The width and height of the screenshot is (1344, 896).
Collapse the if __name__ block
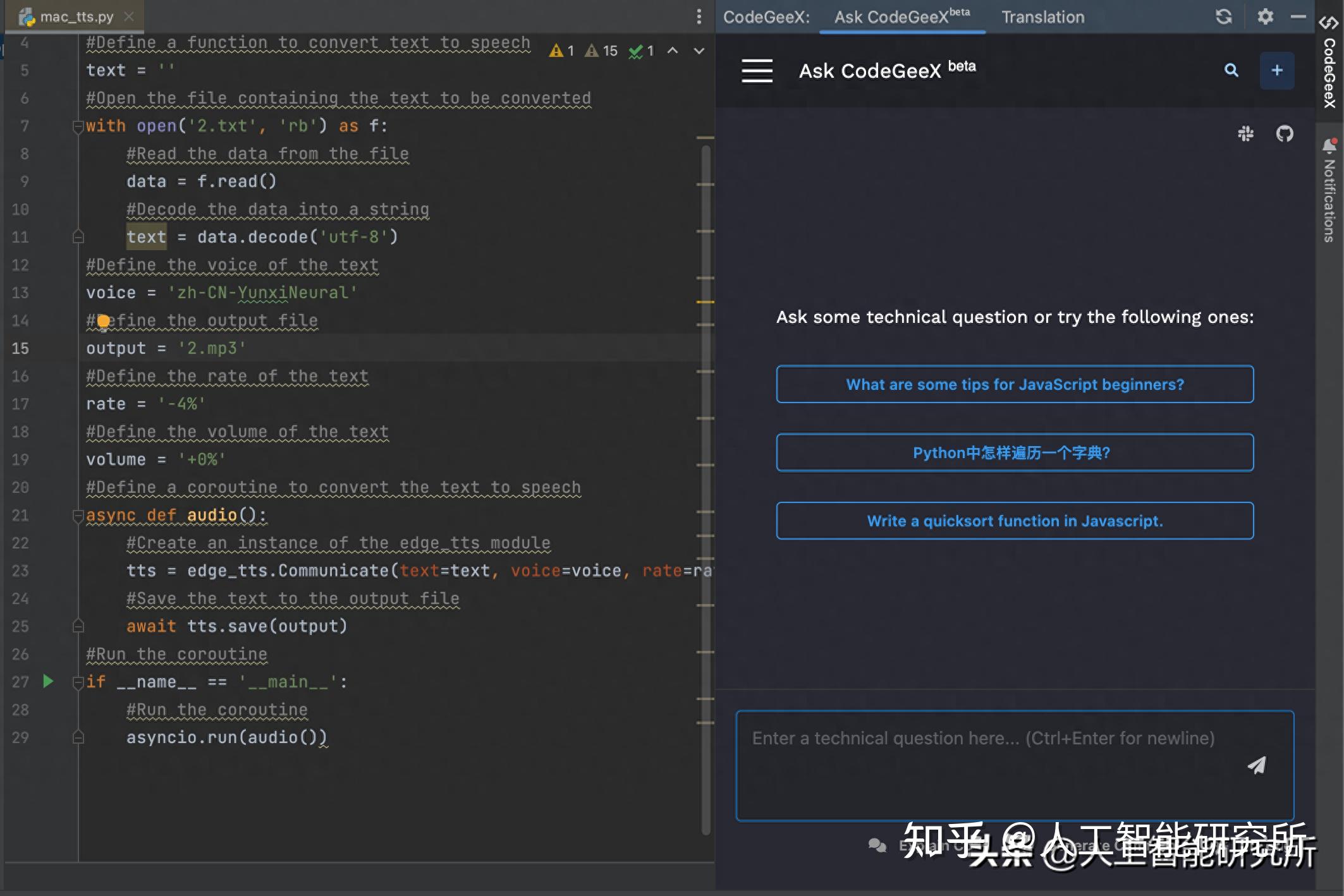click(78, 682)
